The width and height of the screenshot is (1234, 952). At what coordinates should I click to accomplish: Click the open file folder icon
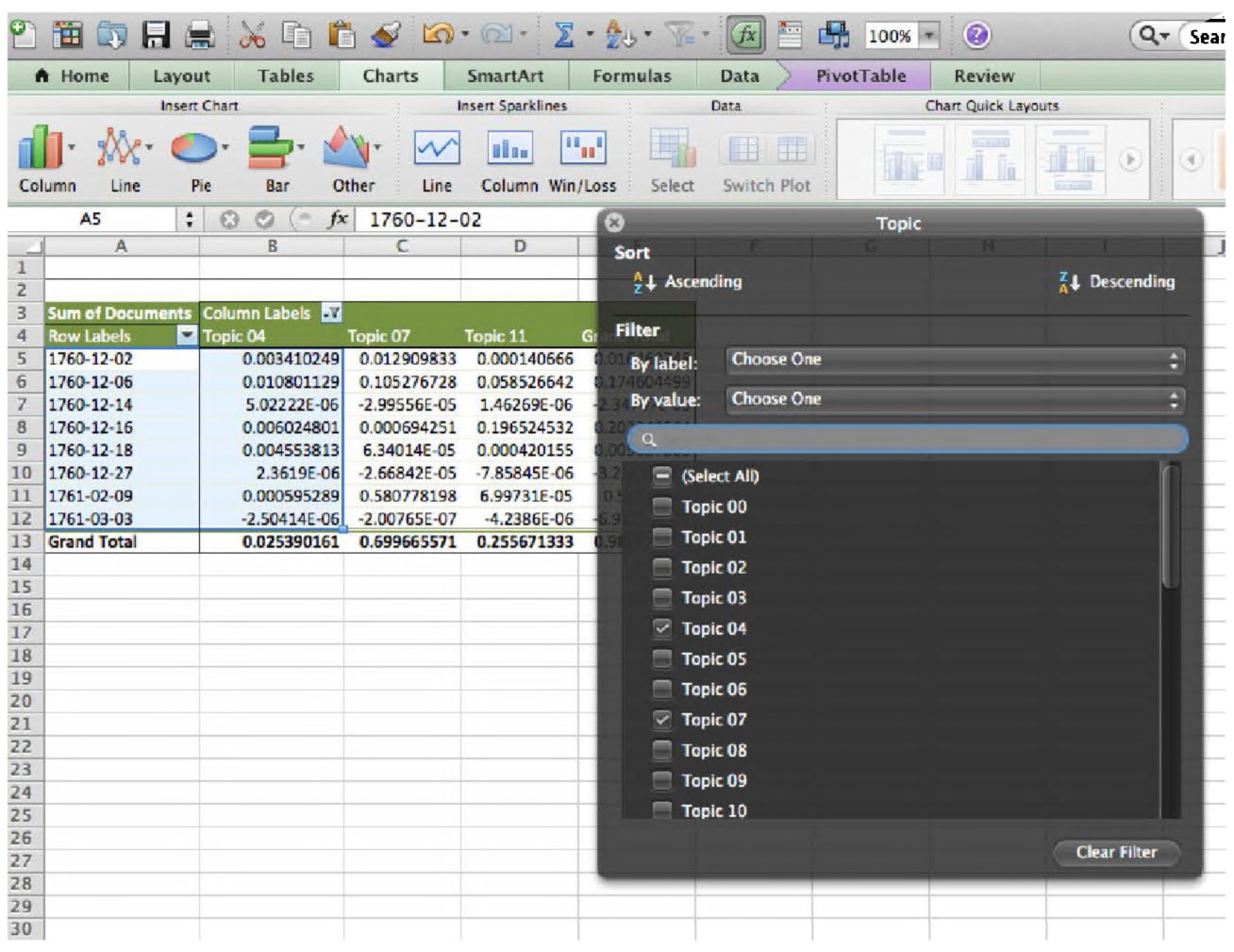(111, 35)
